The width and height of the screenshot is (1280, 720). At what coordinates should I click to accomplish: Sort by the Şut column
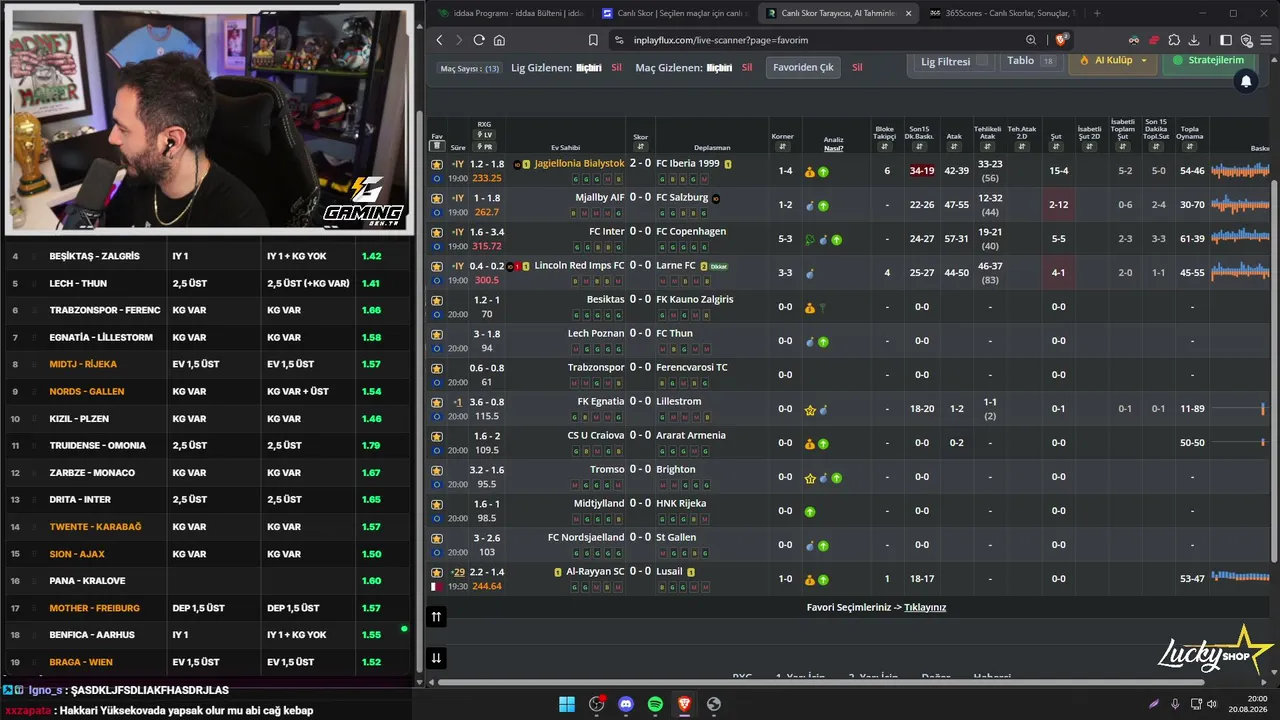[1056, 147]
